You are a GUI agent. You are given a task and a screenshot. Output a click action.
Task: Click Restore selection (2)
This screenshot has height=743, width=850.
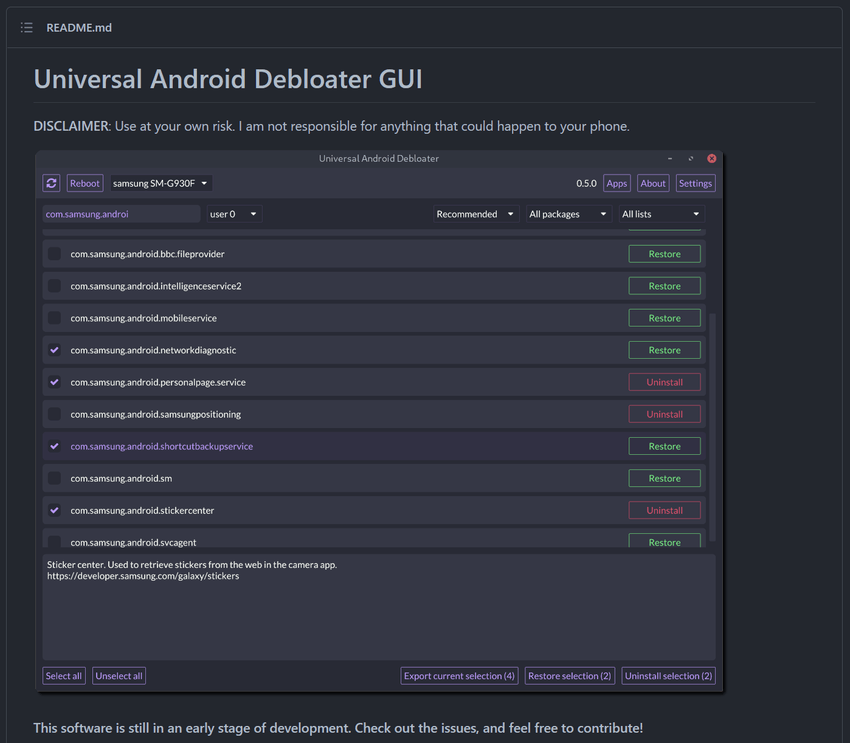pos(570,676)
